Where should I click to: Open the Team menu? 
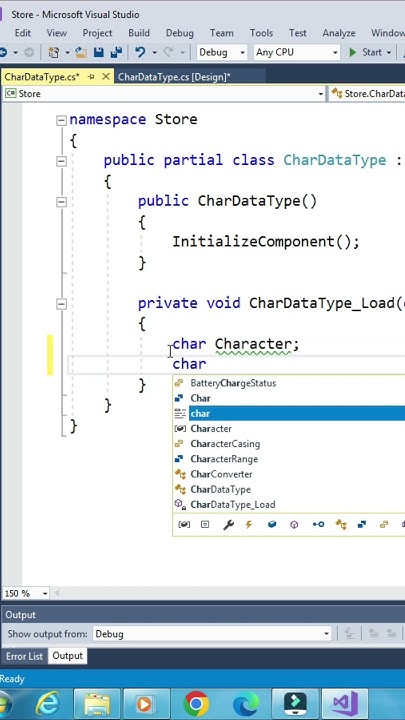click(222, 33)
